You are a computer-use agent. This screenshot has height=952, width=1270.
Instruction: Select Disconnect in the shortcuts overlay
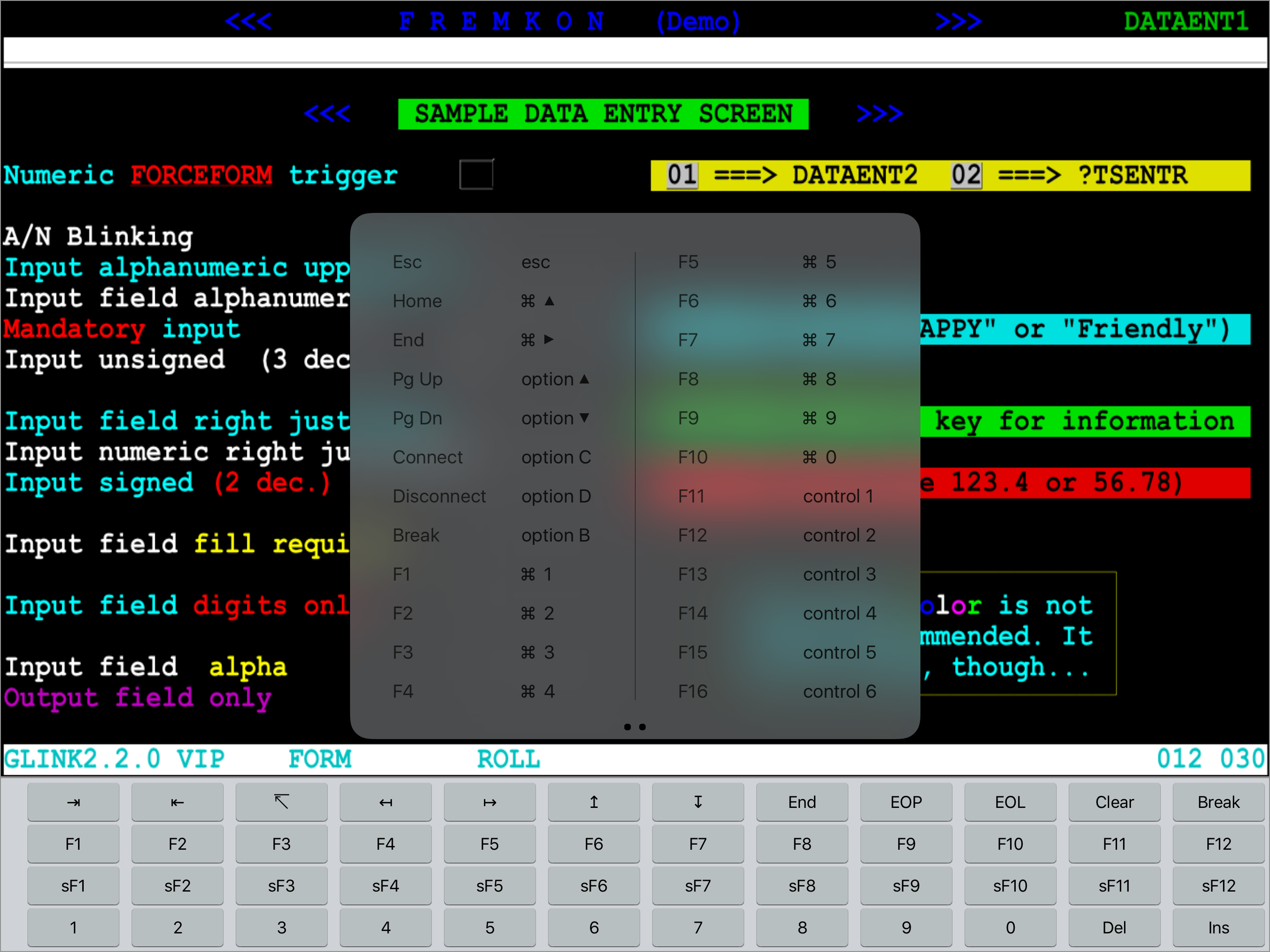point(439,496)
